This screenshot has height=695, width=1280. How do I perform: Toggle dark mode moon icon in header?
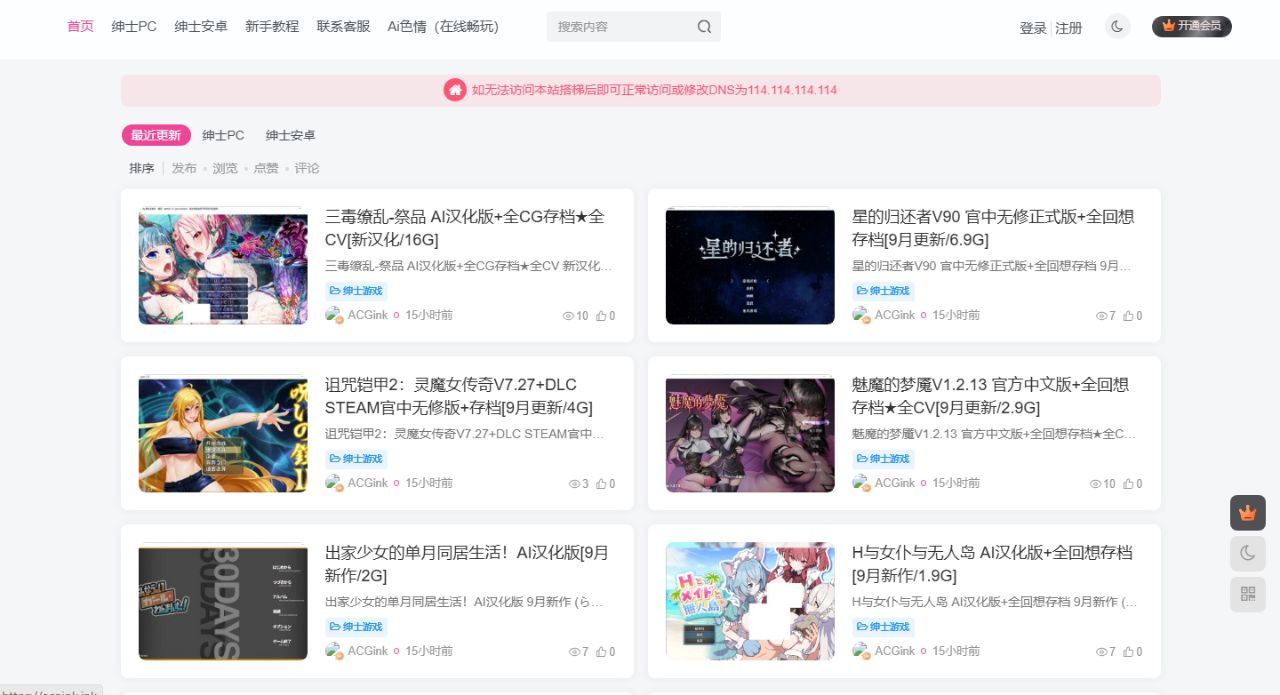[x=1117, y=26]
